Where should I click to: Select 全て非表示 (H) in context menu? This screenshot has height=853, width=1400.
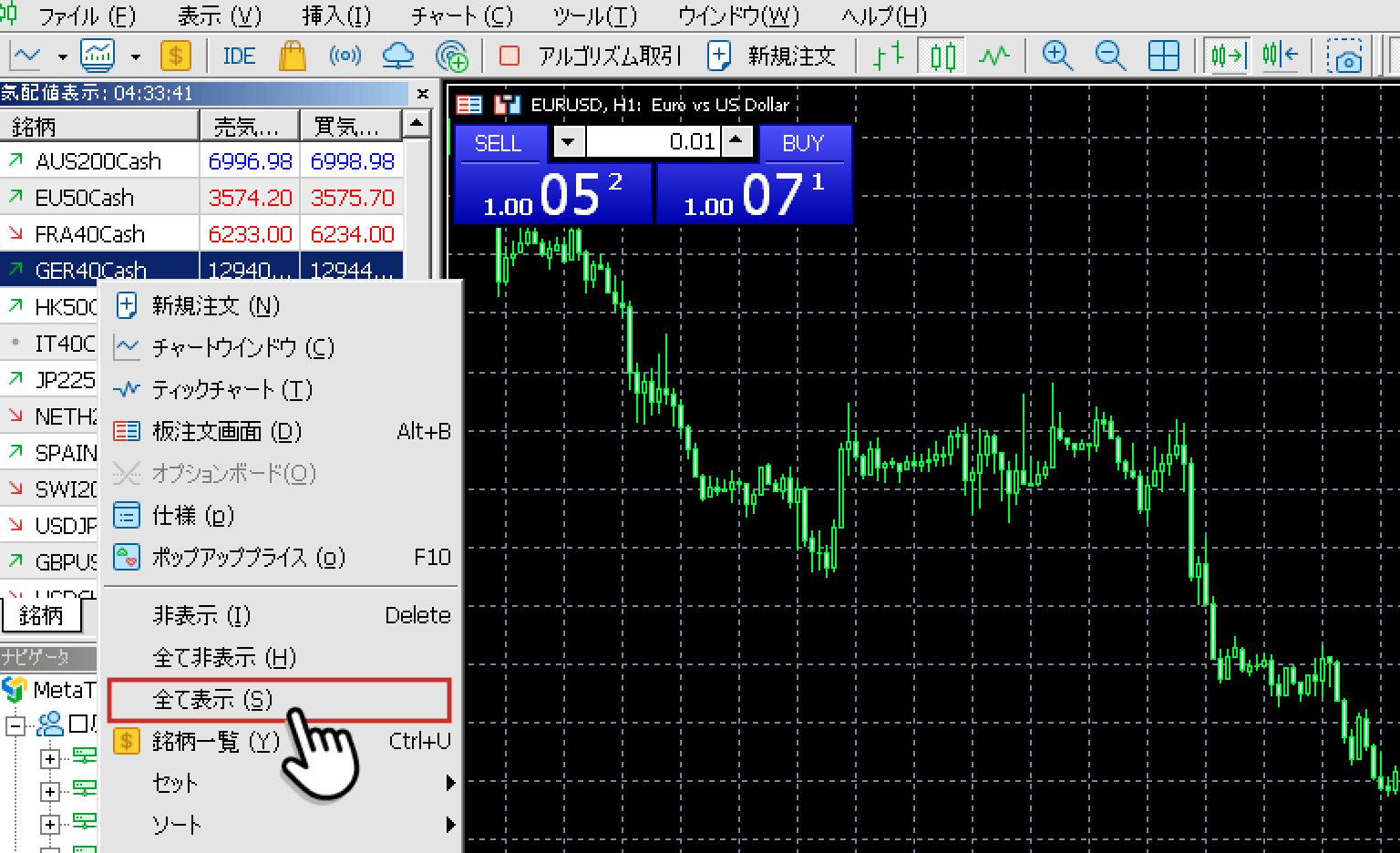283,657
